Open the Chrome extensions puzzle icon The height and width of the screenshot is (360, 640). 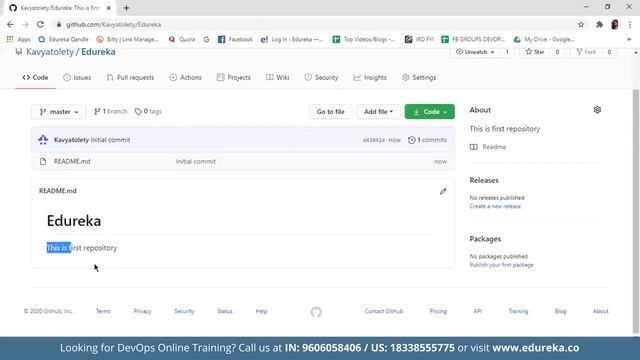coord(599,24)
